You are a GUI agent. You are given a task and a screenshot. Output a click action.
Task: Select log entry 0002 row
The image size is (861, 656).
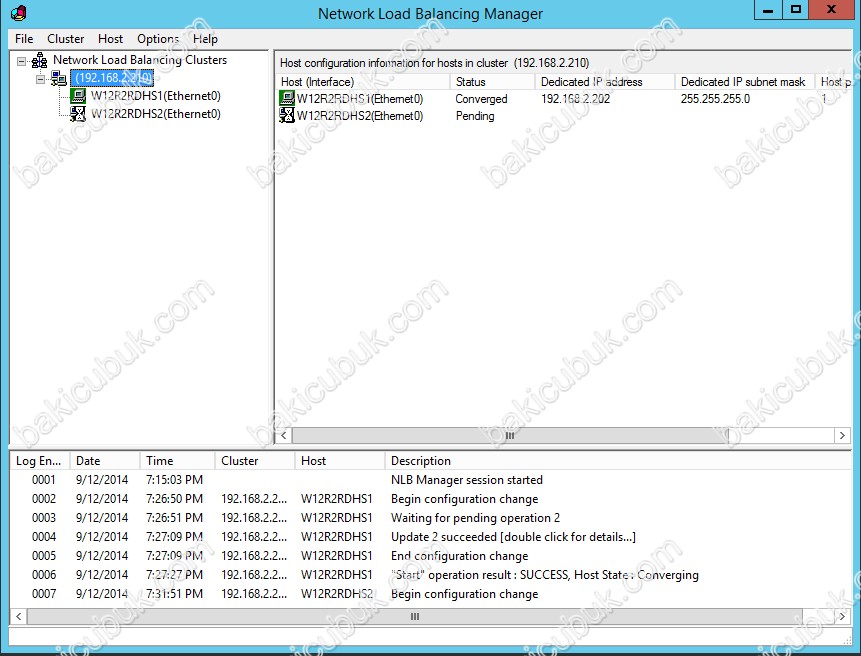pyautogui.click(x=431, y=498)
